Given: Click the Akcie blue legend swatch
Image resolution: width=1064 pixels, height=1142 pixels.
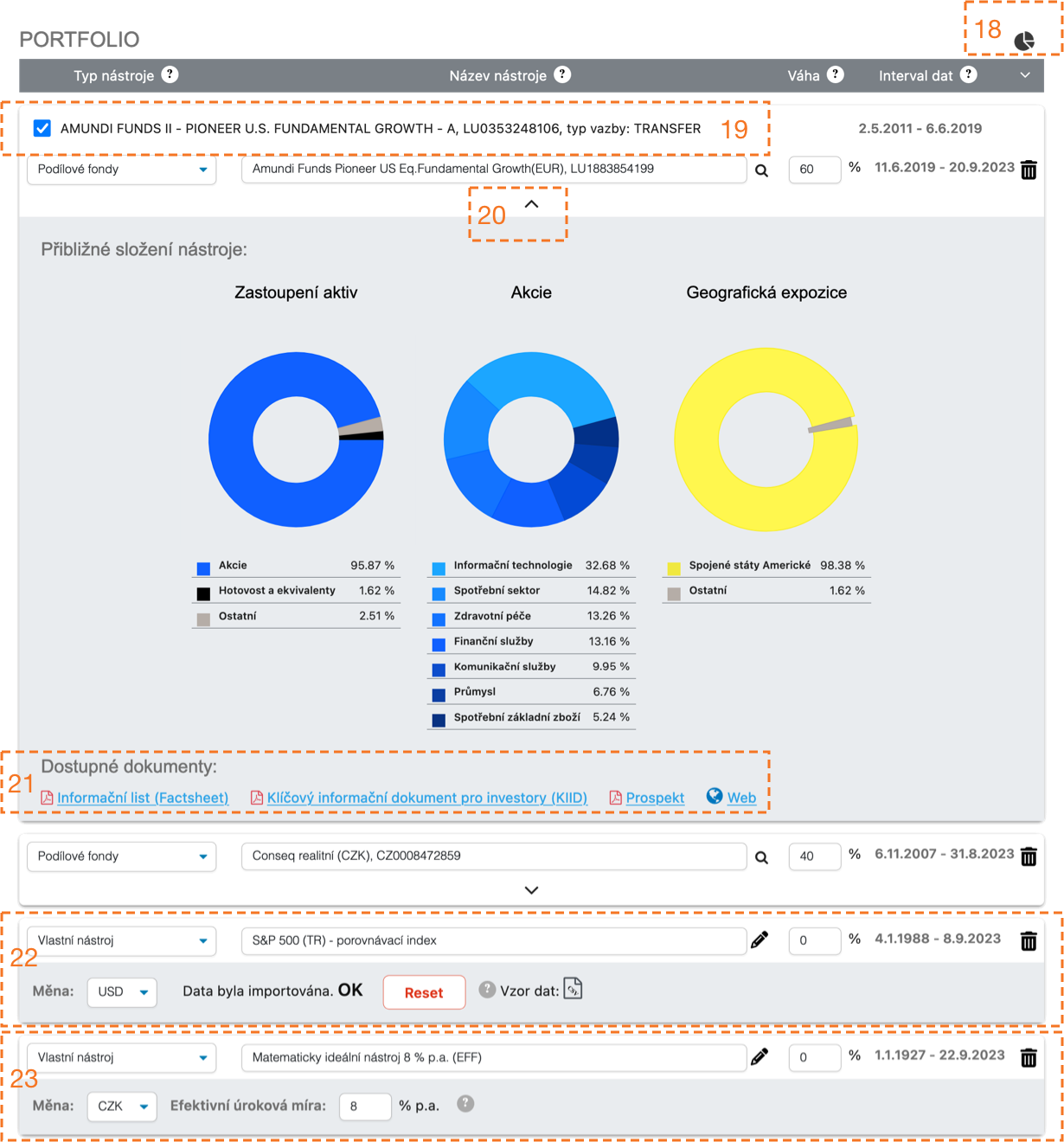Looking at the screenshot, I should [x=203, y=568].
